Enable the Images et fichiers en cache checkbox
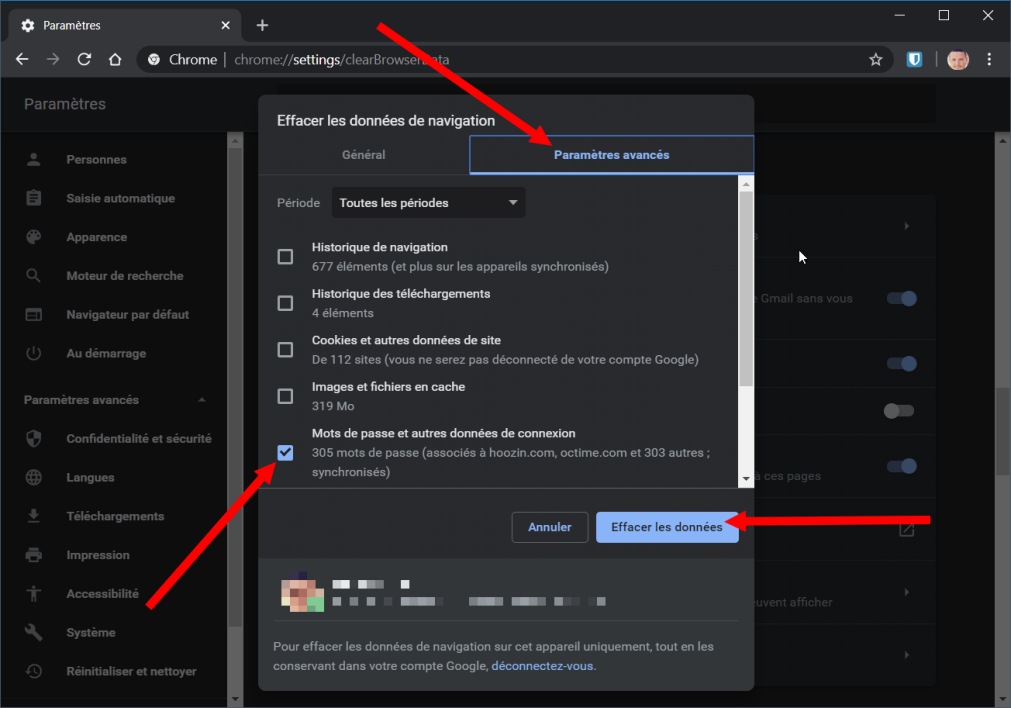Image resolution: width=1011 pixels, height=708 pixels. click(285, 396)
